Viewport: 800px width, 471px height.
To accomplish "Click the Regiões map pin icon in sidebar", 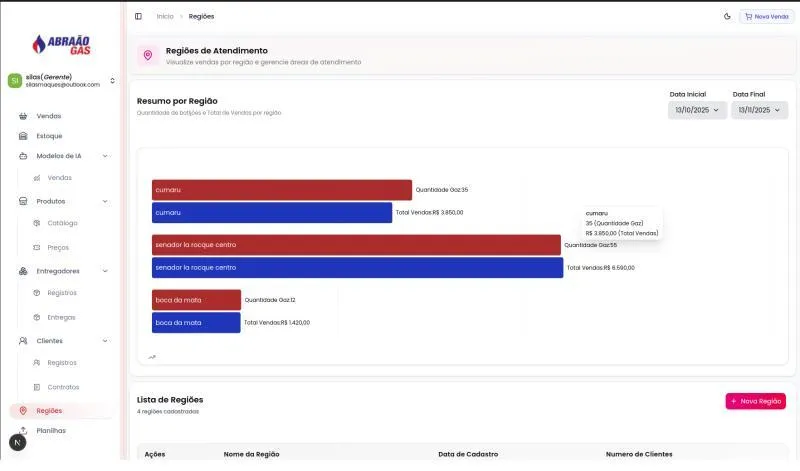I will point(23,411).
